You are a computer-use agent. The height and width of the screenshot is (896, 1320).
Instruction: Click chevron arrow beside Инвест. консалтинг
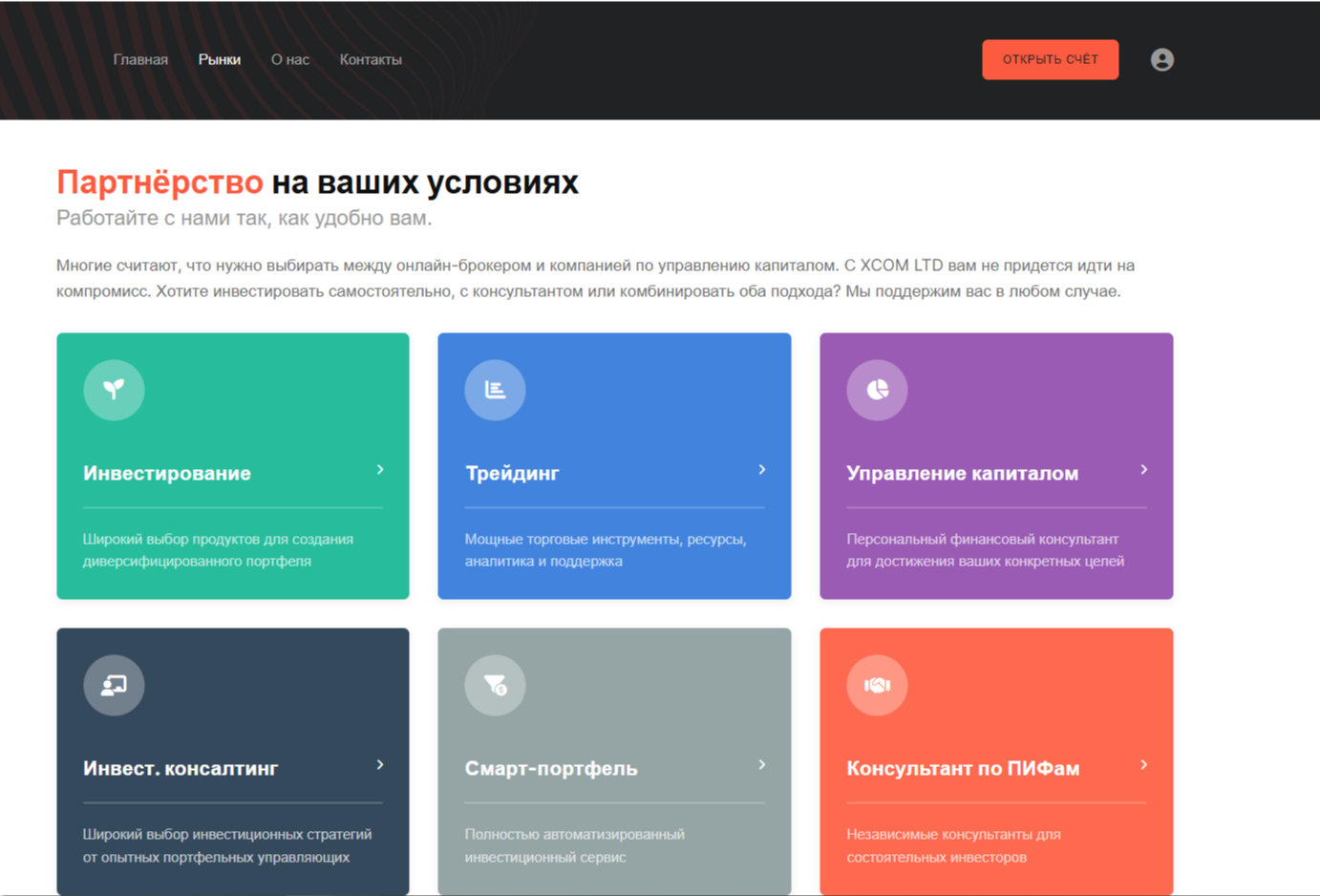click(380, 765)
